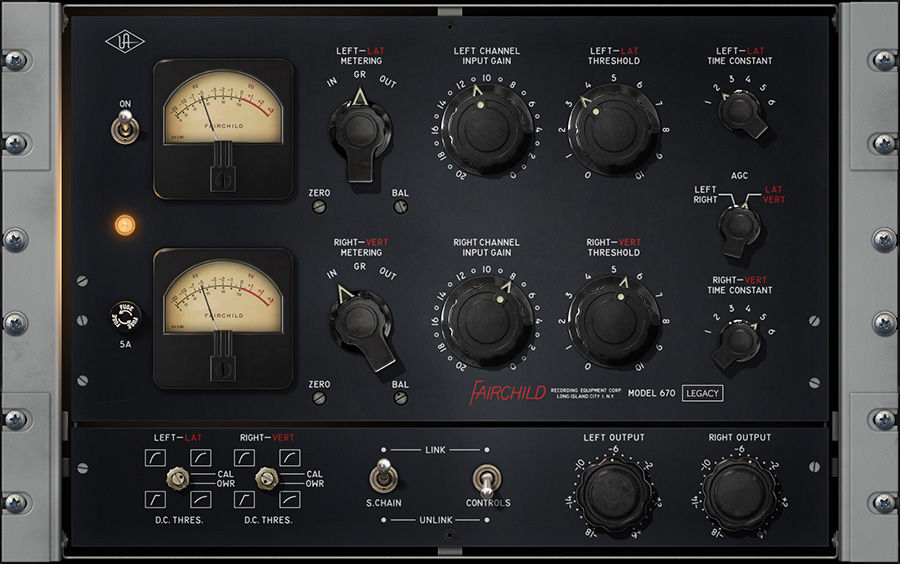Click the Right-Vert OWR label
This screenshot has width=900, height=564.
[x=315, y=484]
